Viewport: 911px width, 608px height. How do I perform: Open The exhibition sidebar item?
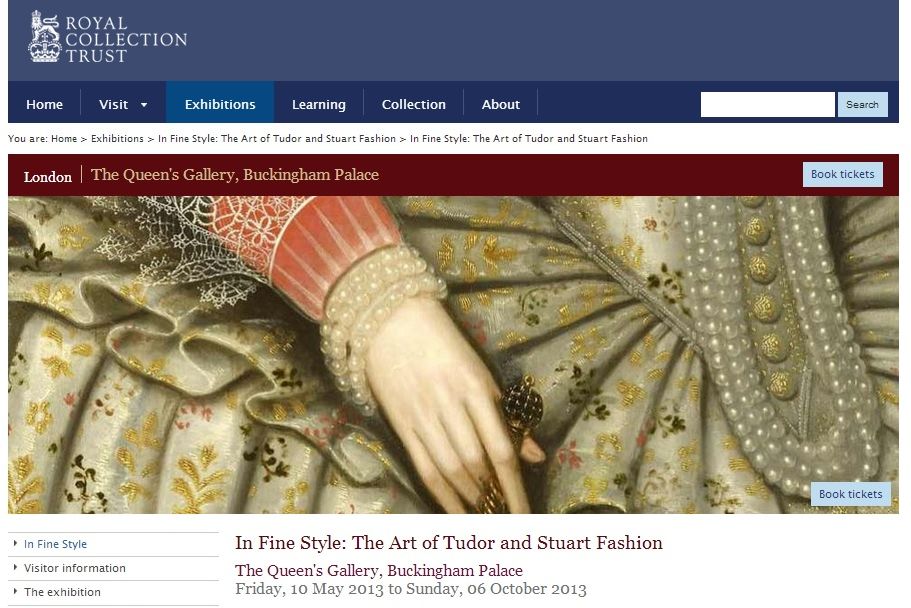(x=62, y=592)
